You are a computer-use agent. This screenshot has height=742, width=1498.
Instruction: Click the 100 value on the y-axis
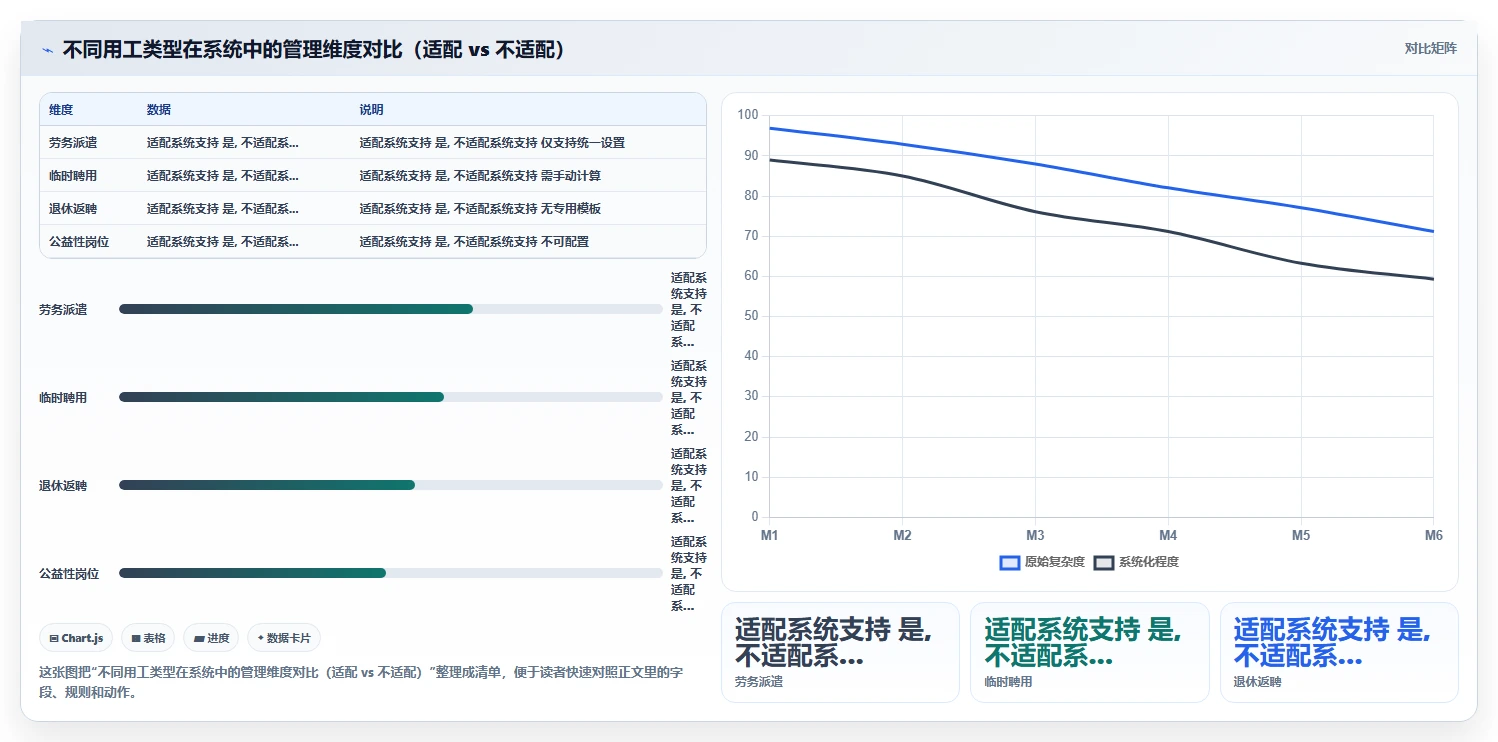click(748, 115)
